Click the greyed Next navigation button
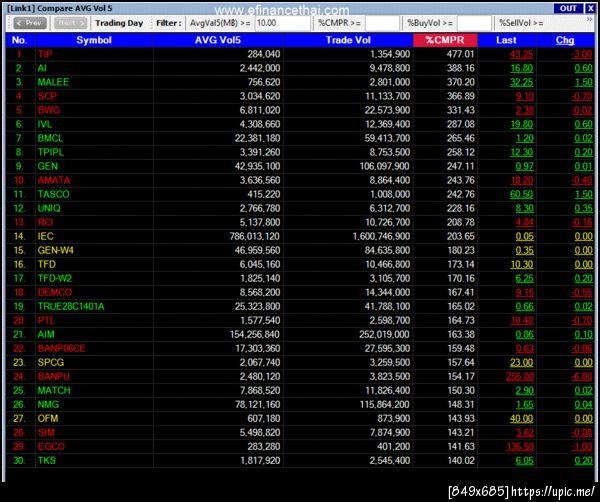 (70, 23)
